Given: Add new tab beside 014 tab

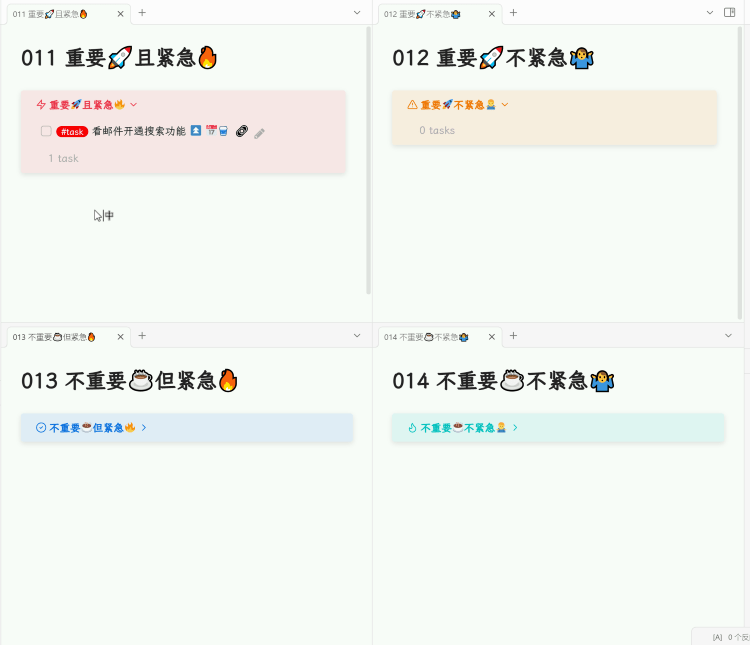Looking at the screenshot, I should (513, 336).
